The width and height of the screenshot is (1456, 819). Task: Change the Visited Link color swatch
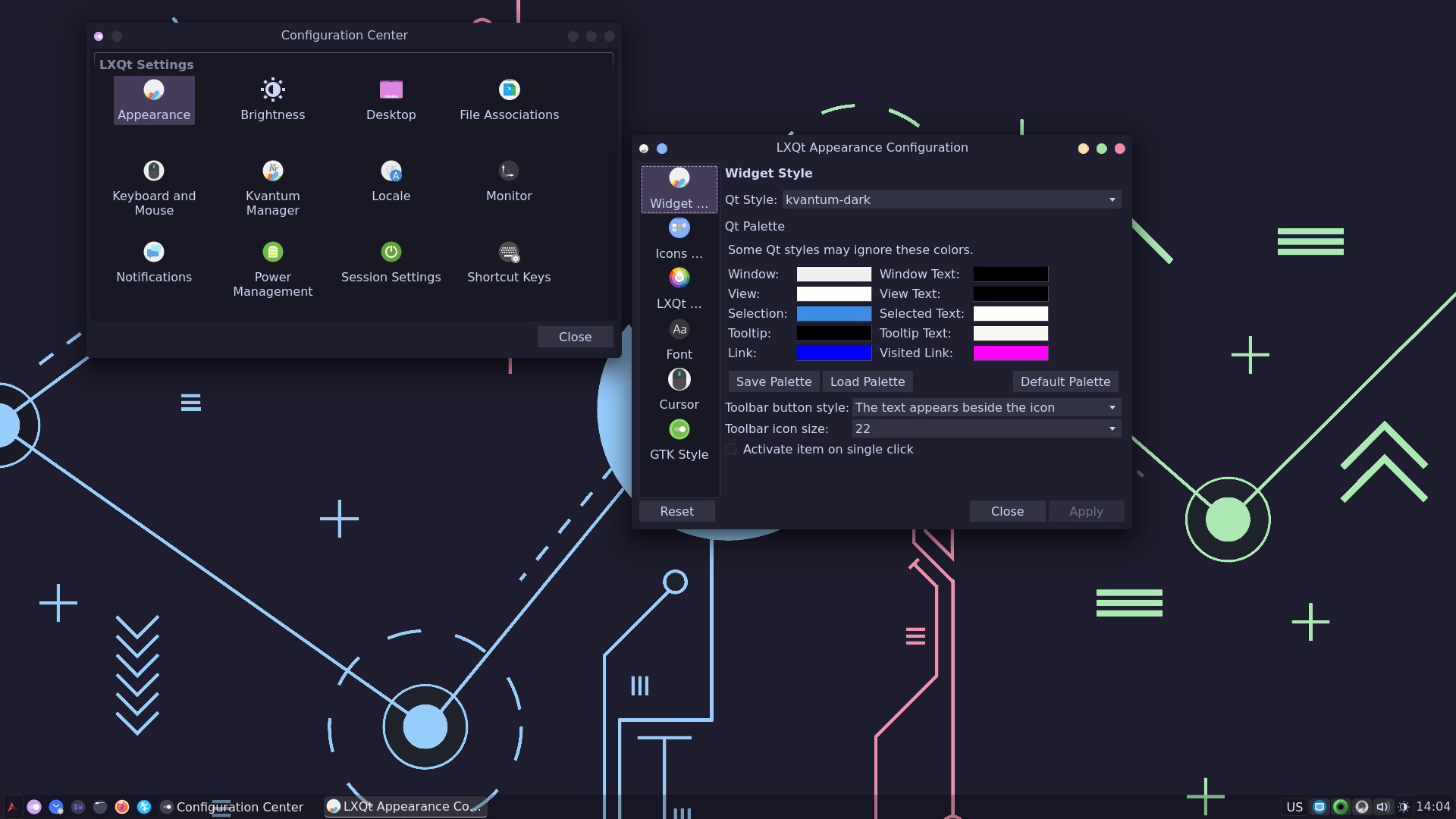(x=1010, y=353)
